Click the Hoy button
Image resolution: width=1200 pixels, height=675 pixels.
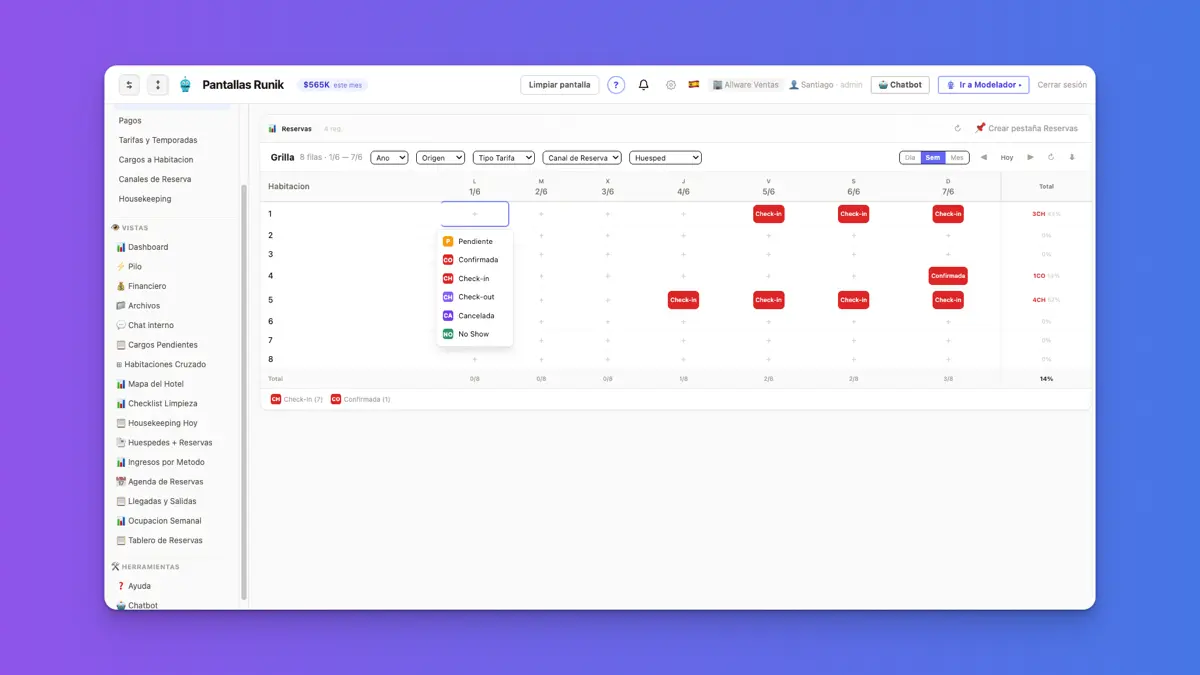[1007, 157]
